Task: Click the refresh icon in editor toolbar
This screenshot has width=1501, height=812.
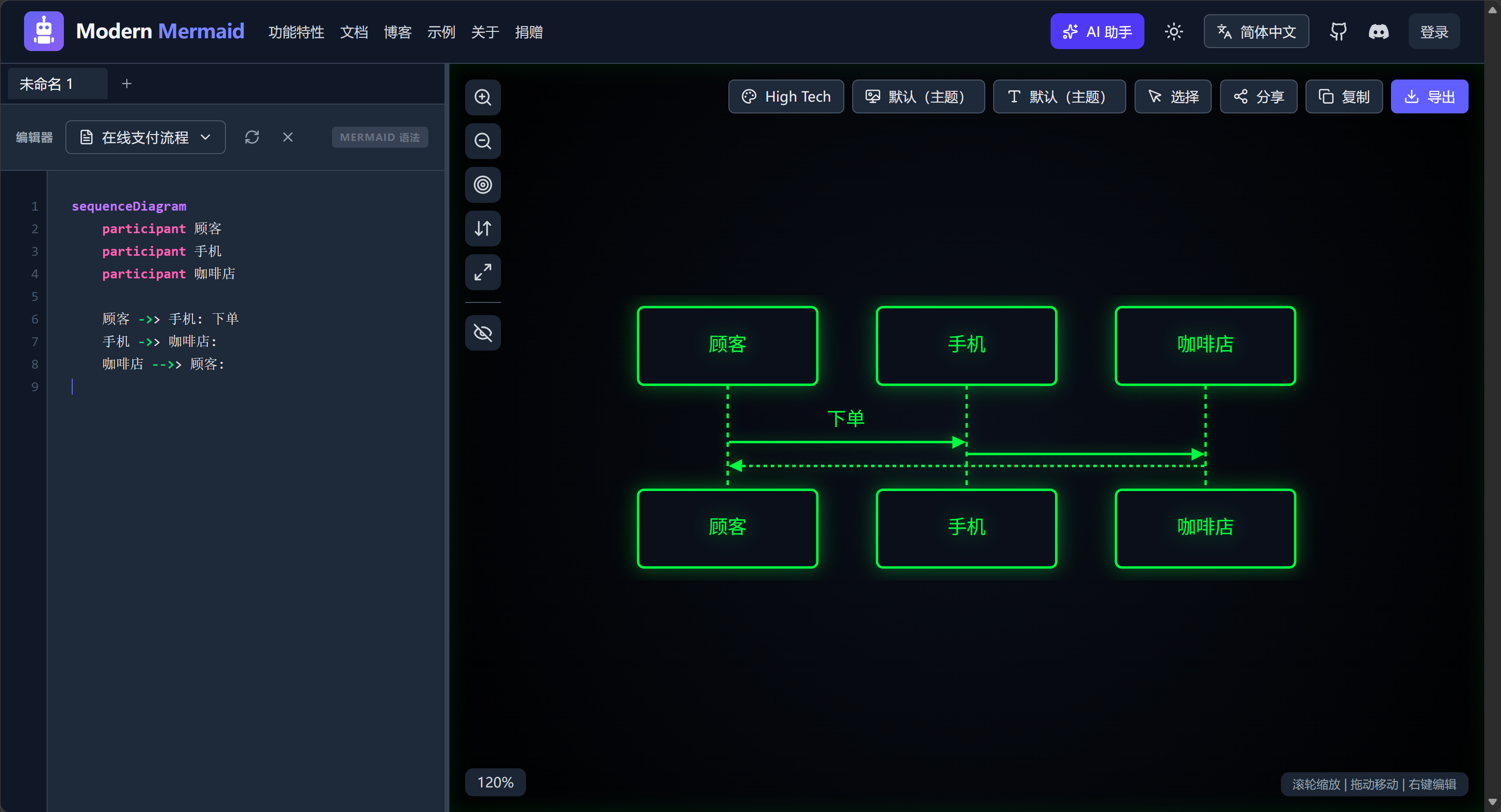Action: 251,137
